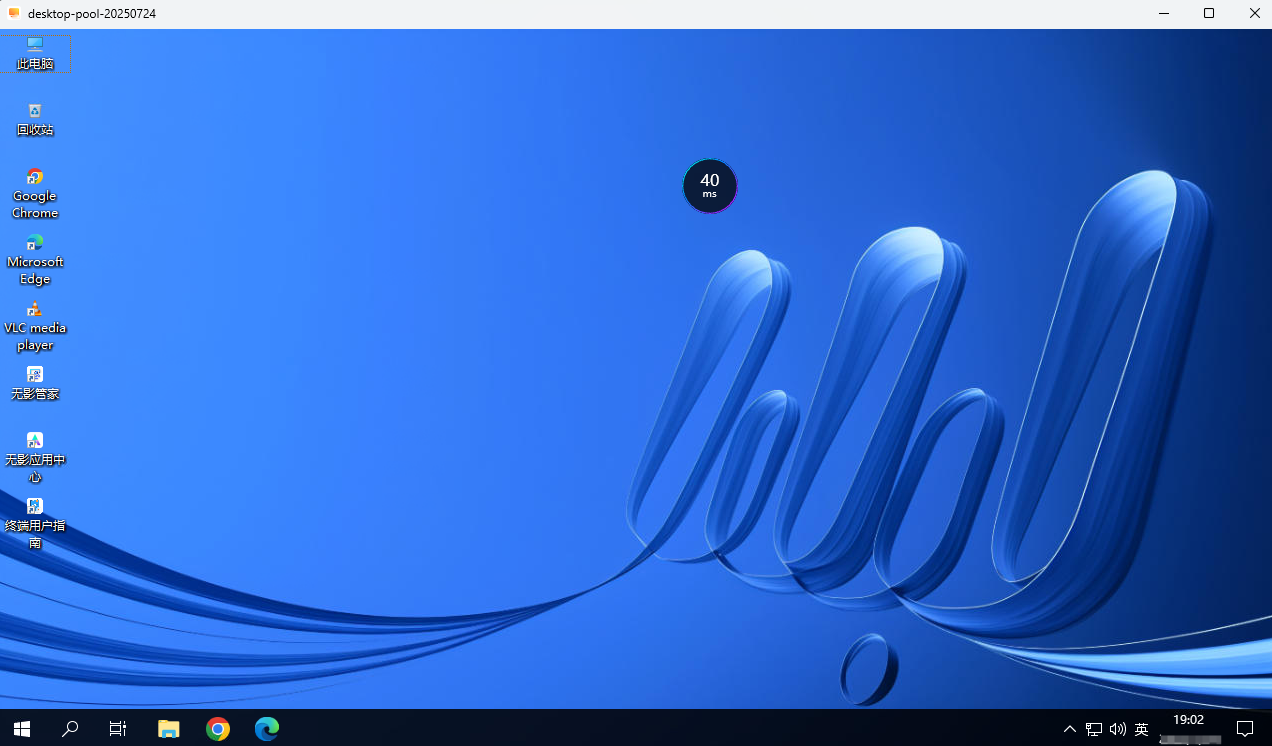Toggle the 英 input language indicator
1272x746 pixels.
click(x=1142, y=730)
